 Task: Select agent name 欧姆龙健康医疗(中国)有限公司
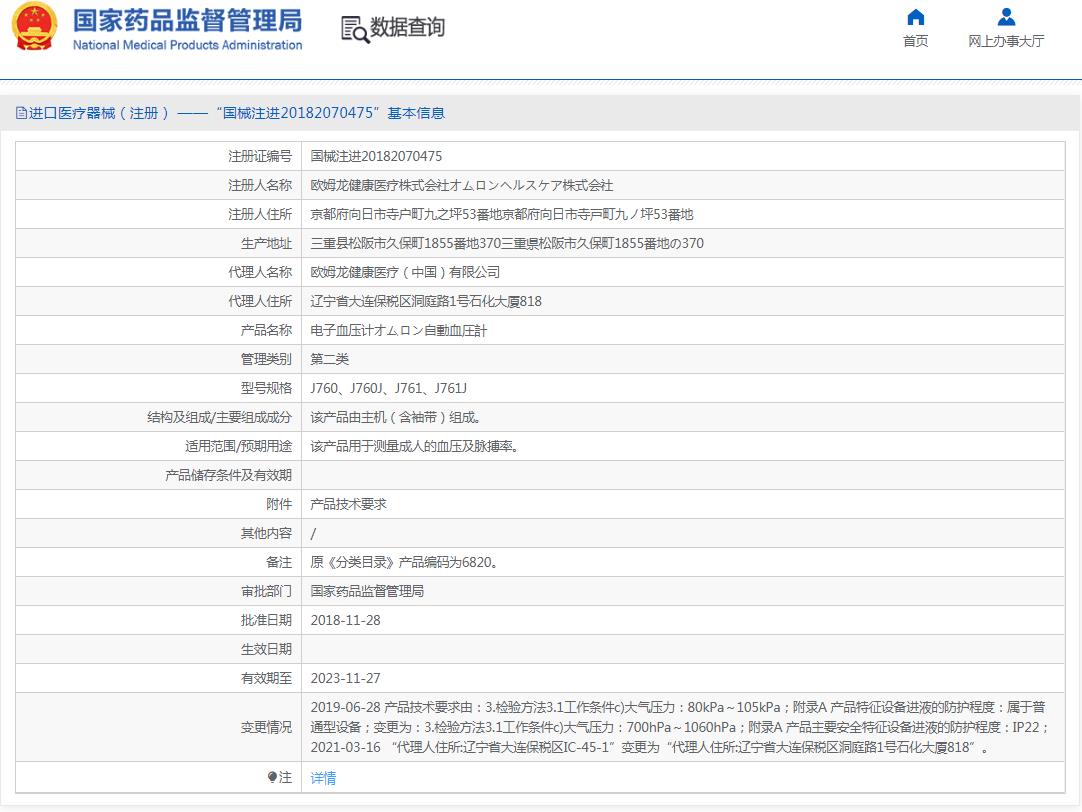(x=405, y=272)
